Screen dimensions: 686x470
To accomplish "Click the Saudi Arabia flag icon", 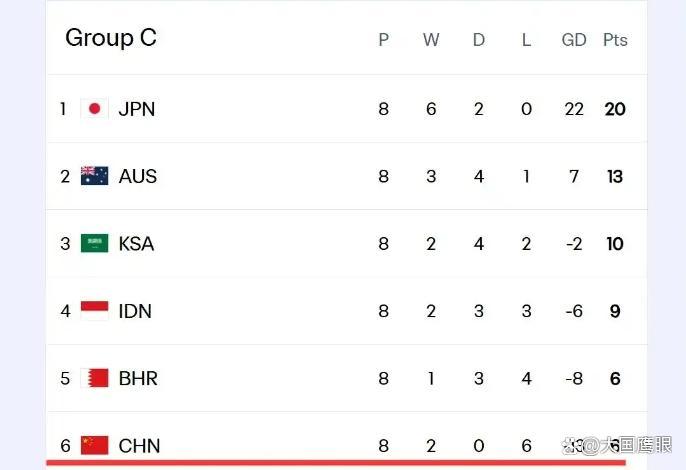I will point(94,243).
